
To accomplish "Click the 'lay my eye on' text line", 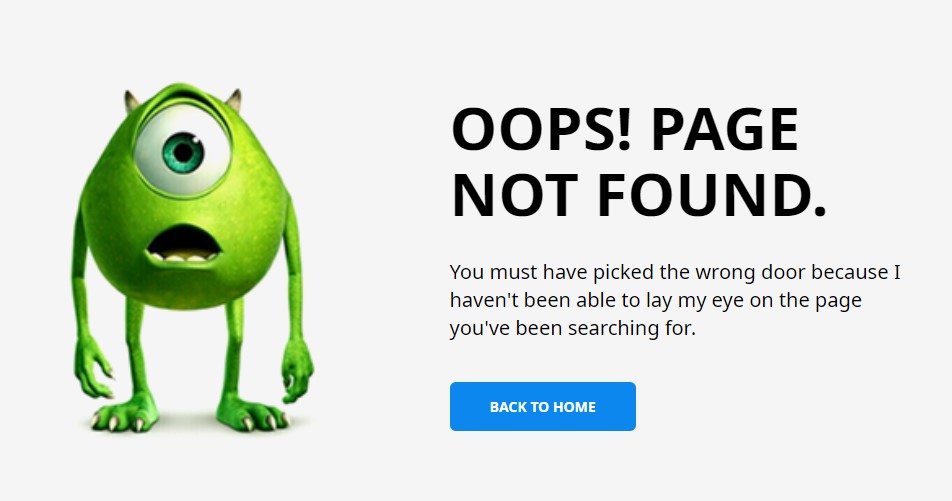I will pos(656,301).
